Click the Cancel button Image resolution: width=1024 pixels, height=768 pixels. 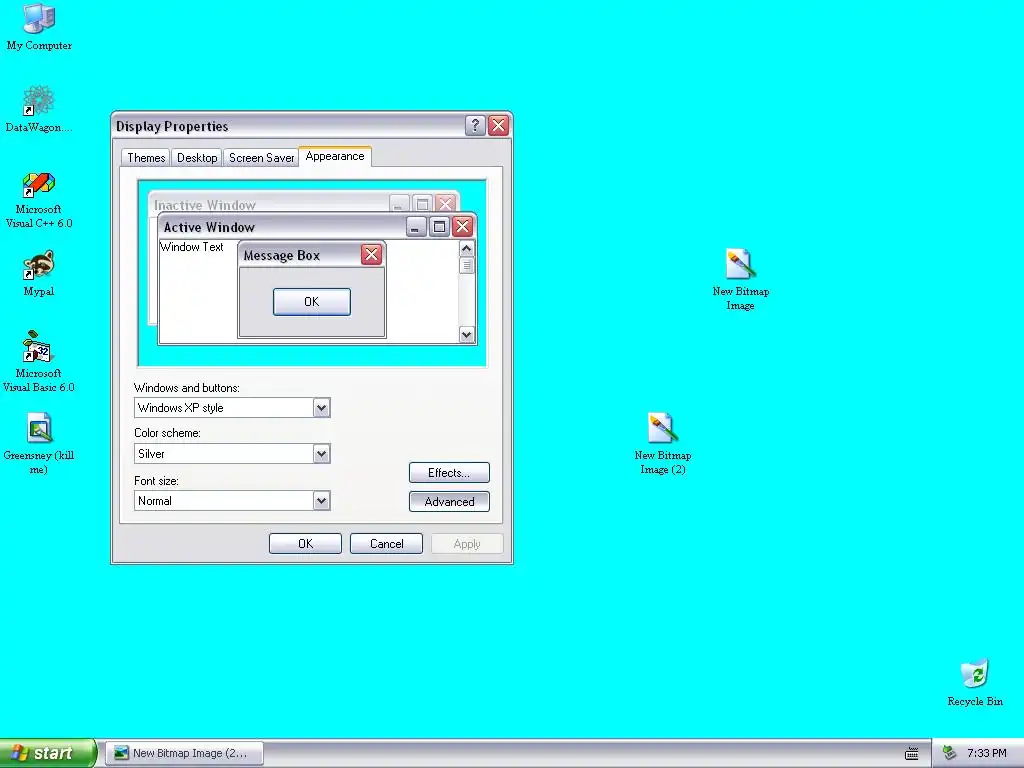click(386, 544)
